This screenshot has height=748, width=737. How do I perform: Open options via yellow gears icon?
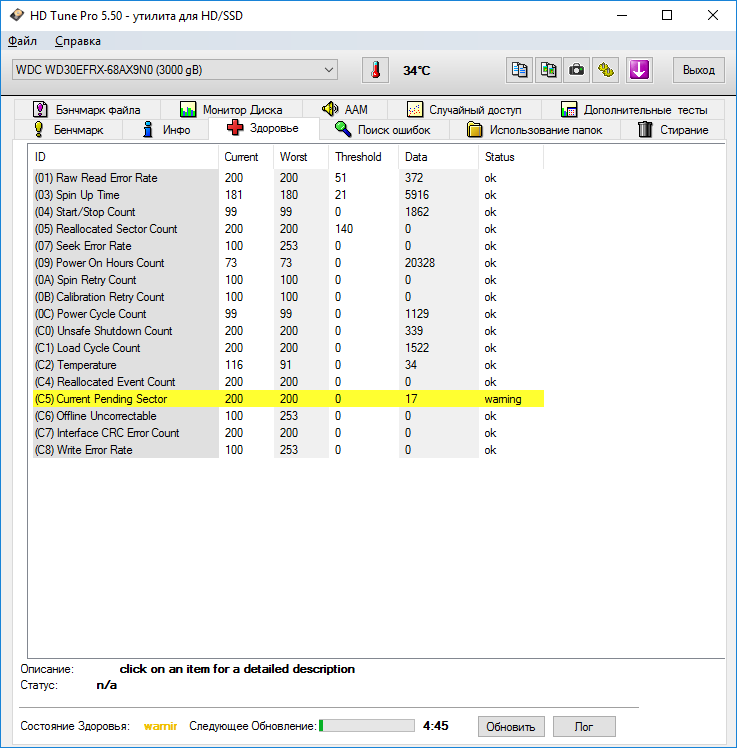(x=606, y=70)
